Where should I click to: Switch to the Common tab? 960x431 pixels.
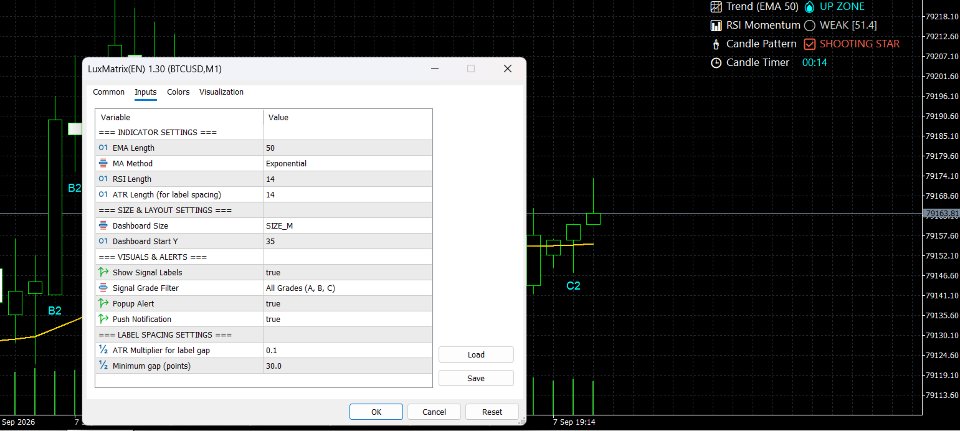(108, 92)
